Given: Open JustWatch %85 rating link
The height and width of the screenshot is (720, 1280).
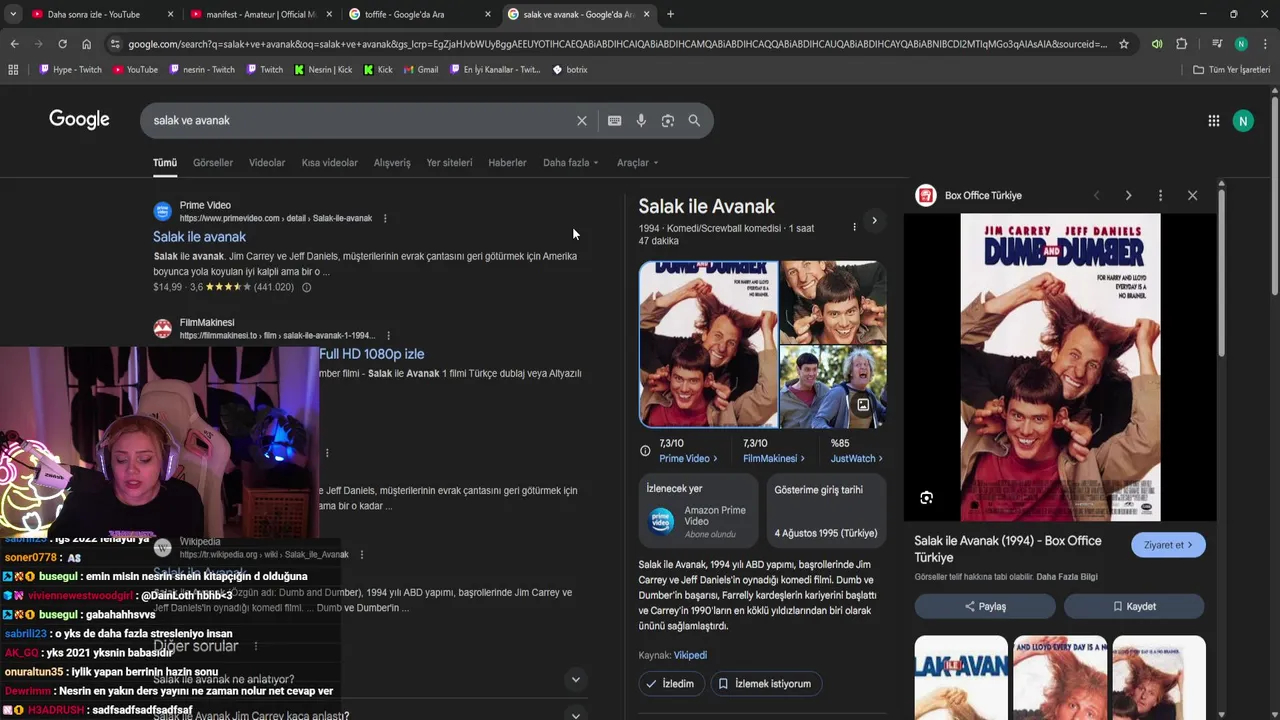Looking at the screenshot, I should (857, 459).
